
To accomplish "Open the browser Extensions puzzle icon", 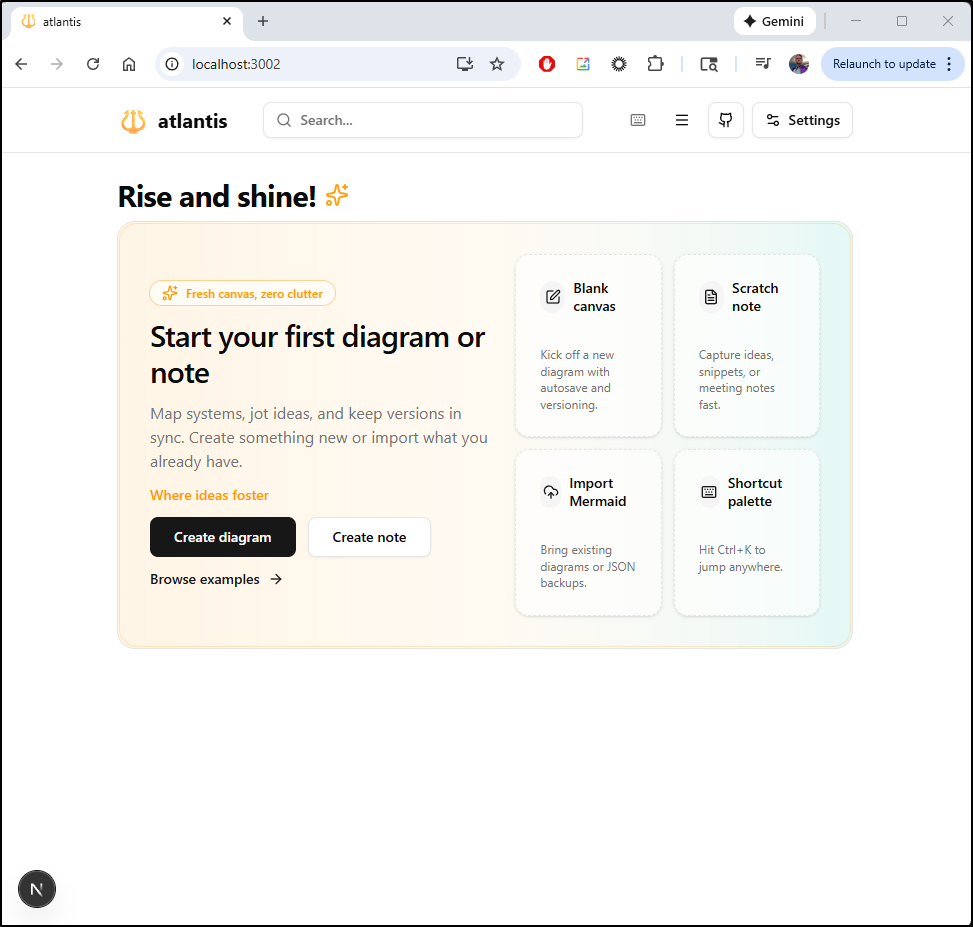I will (655, 64).
